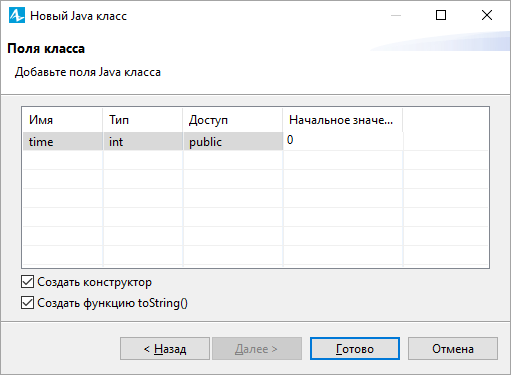
Task: Select the time field name cell
Action: [x=63, y=141]
